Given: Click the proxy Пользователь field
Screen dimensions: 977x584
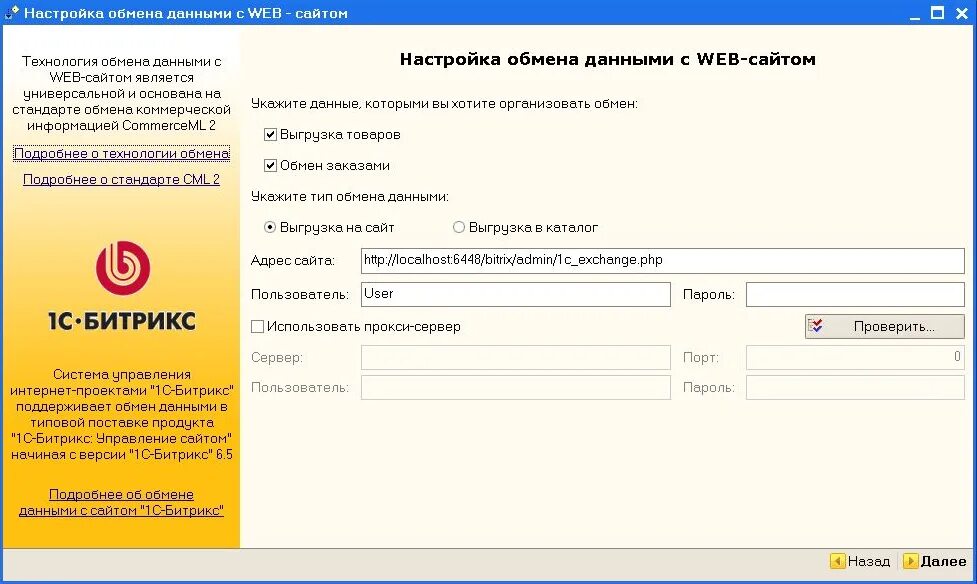Looking at the screenshot, I should click(x=515, y=388).
